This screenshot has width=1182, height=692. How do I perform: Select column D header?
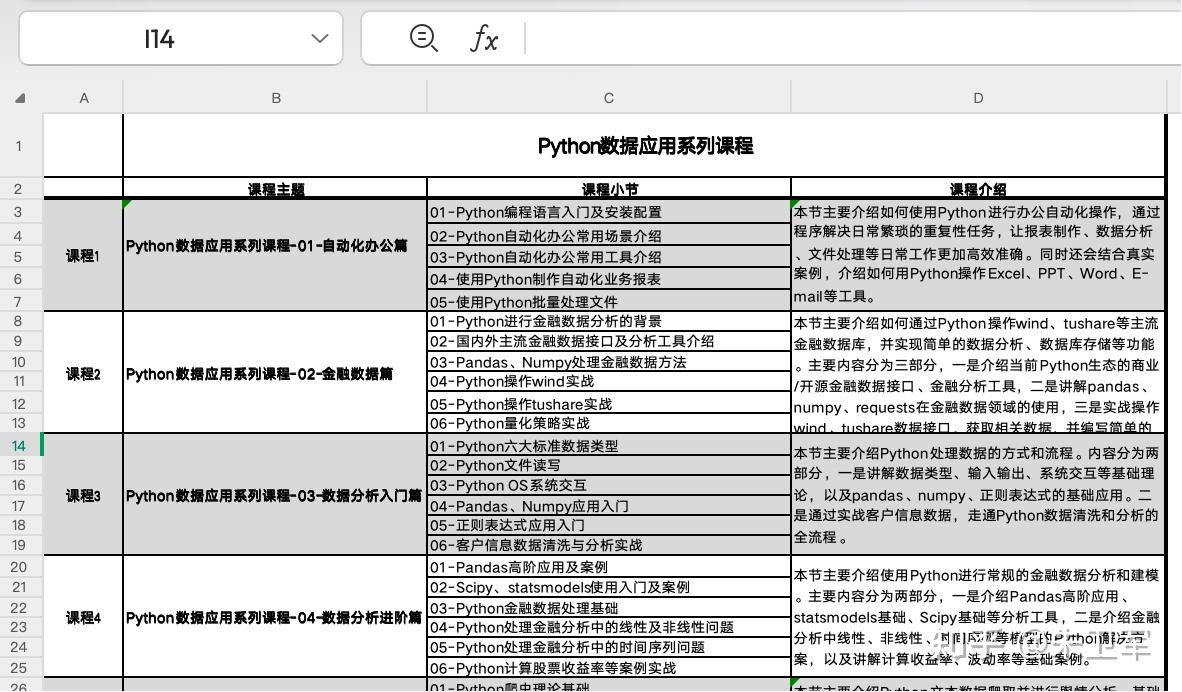(977, 97)
